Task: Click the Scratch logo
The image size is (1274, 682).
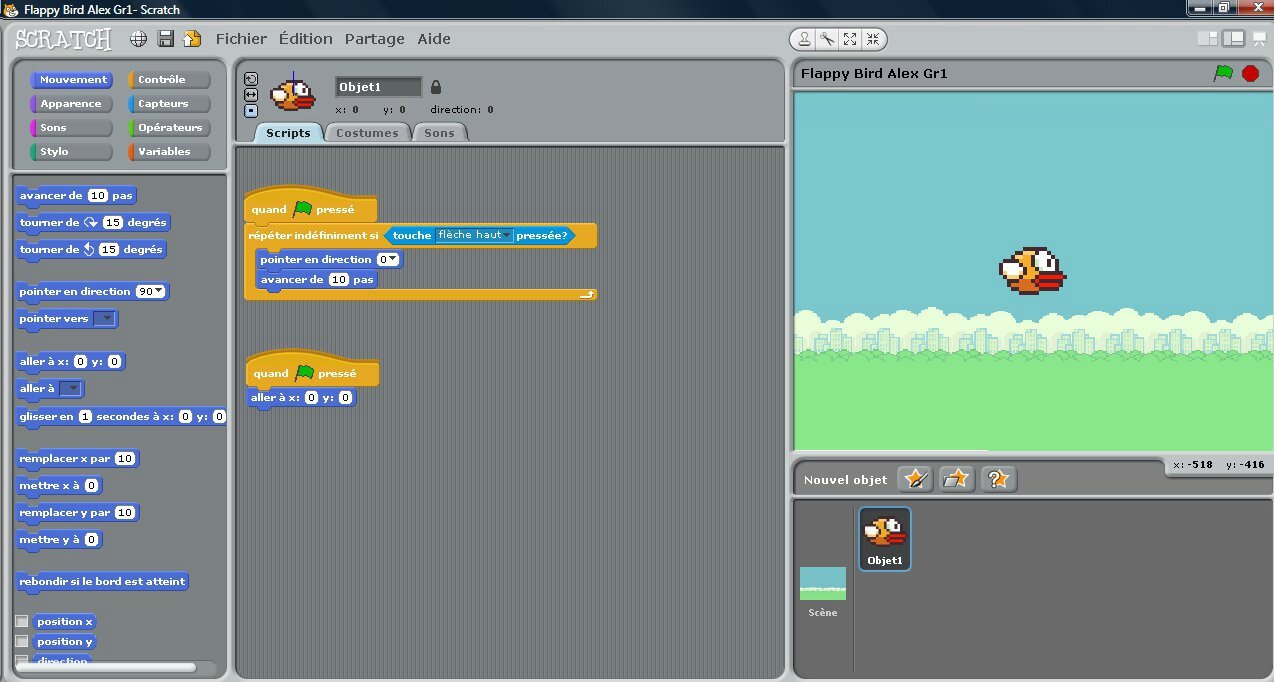Action: (63, 39)
